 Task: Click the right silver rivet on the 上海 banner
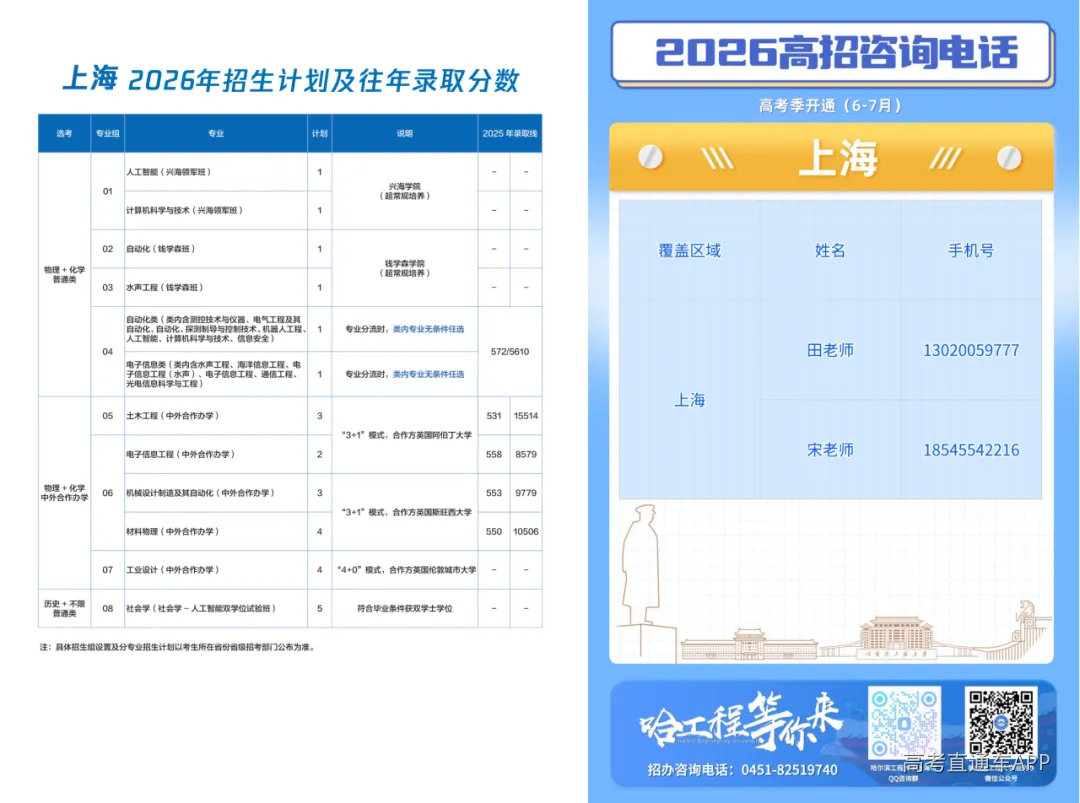pos(1009,158)
